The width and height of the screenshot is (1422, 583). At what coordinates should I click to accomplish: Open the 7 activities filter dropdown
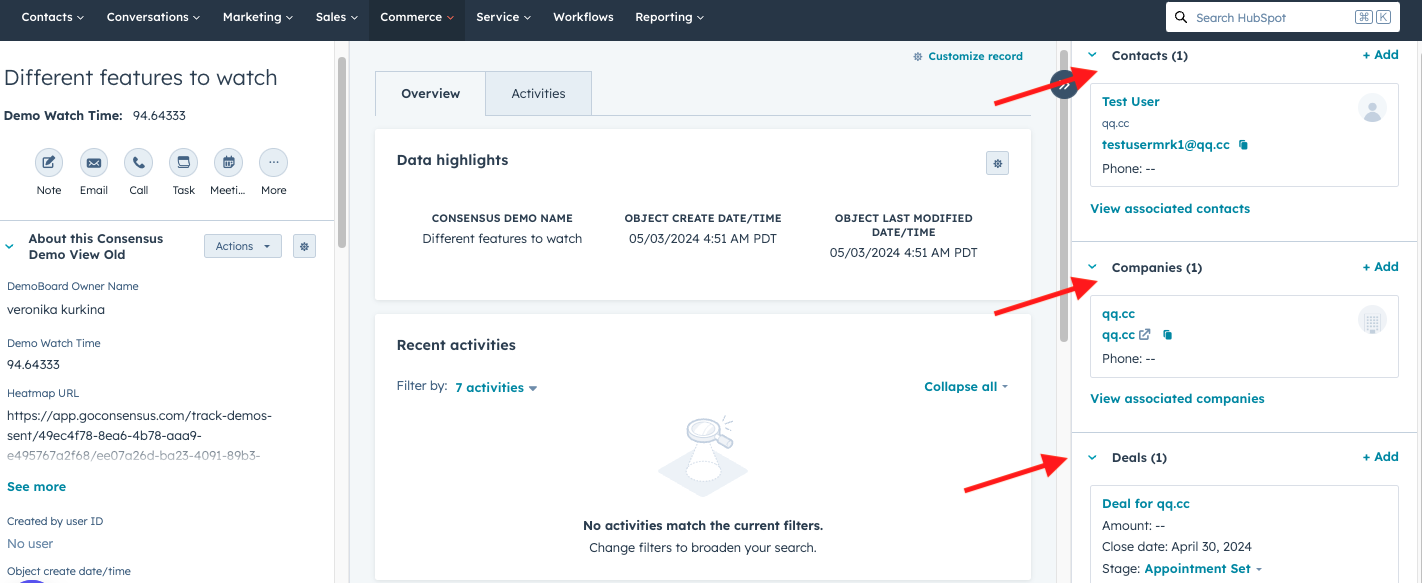496,388
